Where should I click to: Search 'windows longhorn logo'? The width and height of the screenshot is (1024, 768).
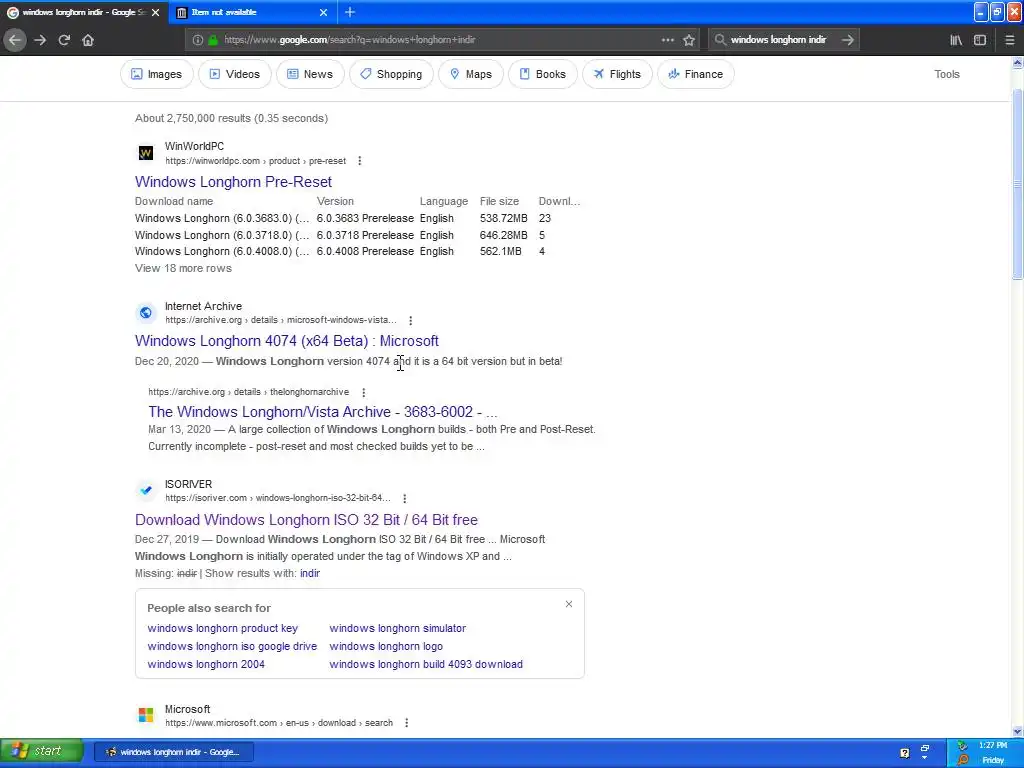click(x=386, y=647)
